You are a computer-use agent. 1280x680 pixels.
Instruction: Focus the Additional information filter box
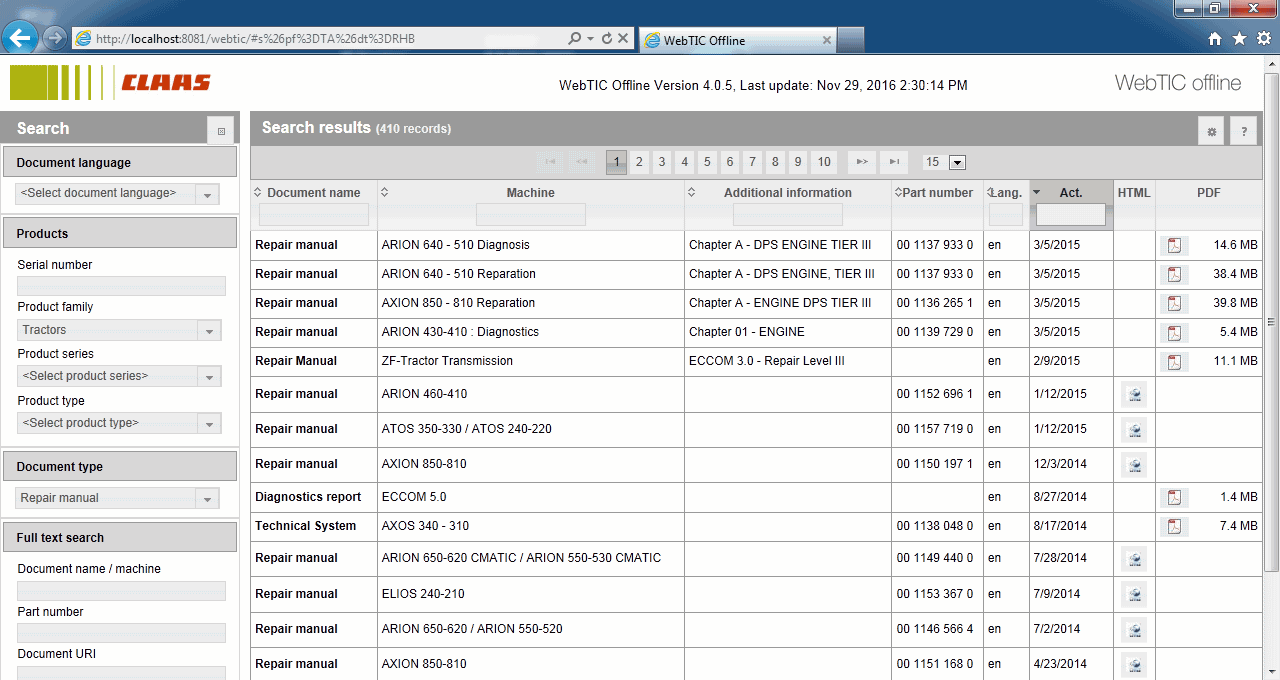coord(788,215)
